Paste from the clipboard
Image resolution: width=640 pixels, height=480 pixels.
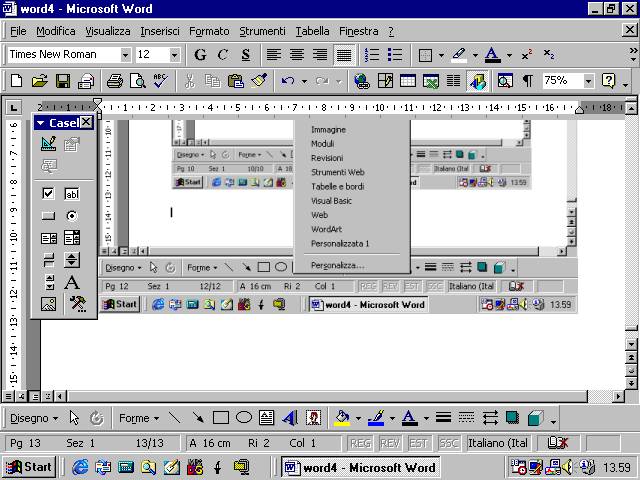236,81
